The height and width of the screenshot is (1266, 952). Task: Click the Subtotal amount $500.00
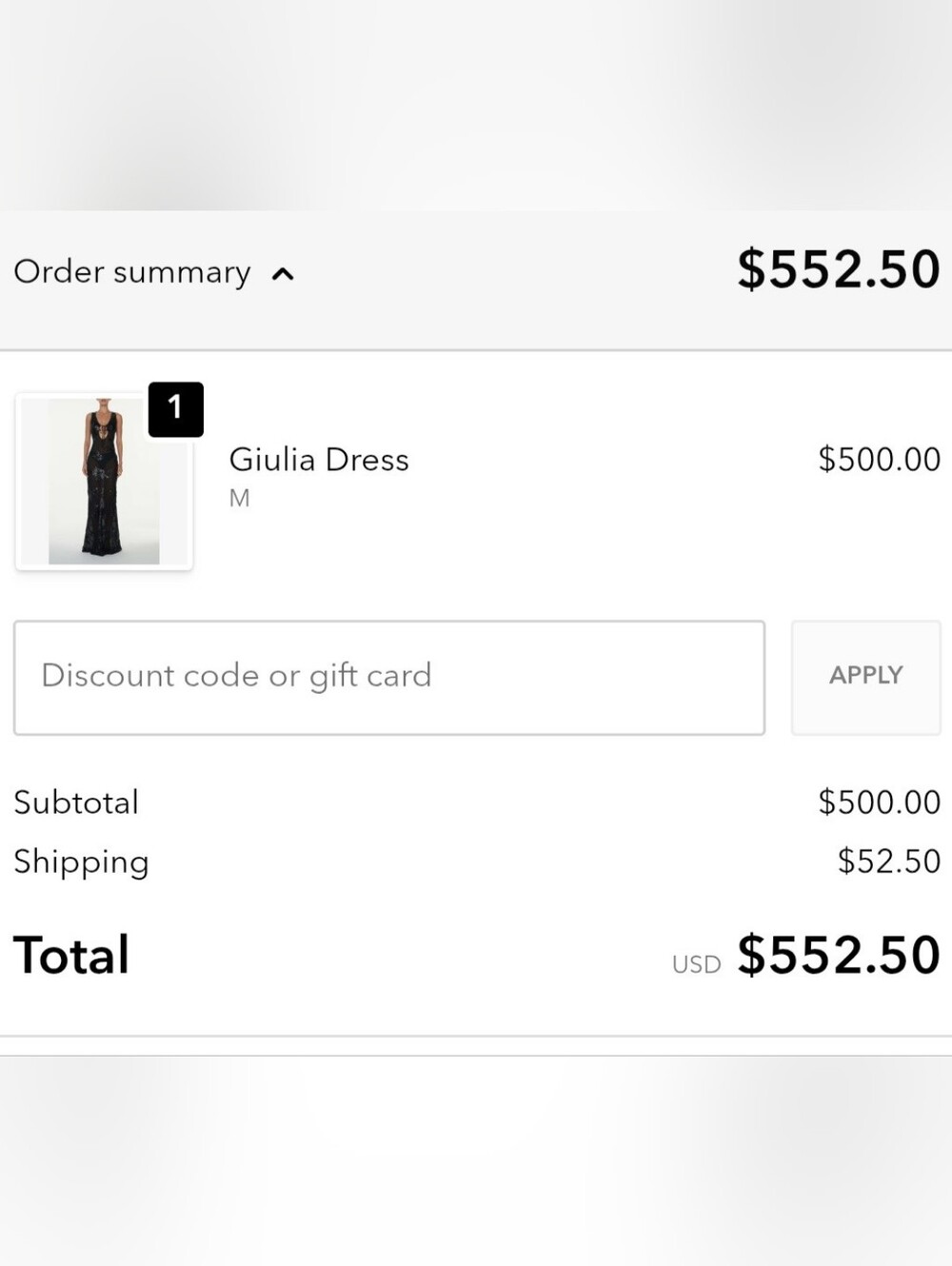[880, 802]
